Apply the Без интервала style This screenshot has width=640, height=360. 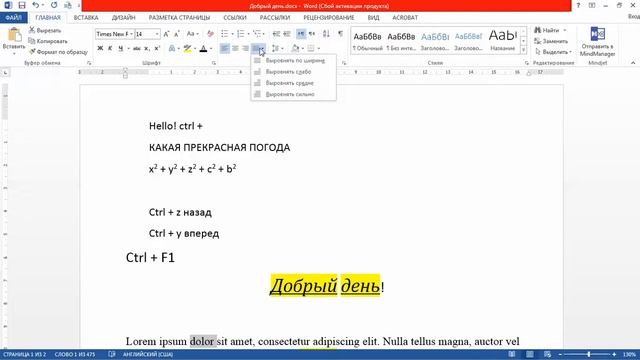click(401, 41)
